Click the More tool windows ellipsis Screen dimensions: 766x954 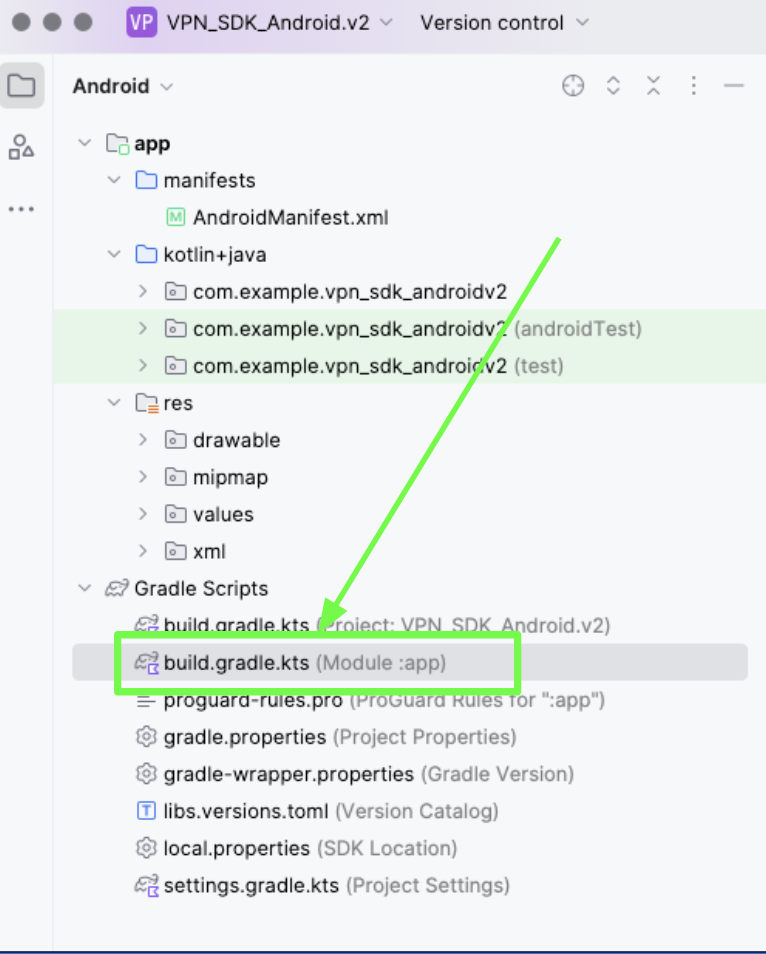click(x=21, y=210)
